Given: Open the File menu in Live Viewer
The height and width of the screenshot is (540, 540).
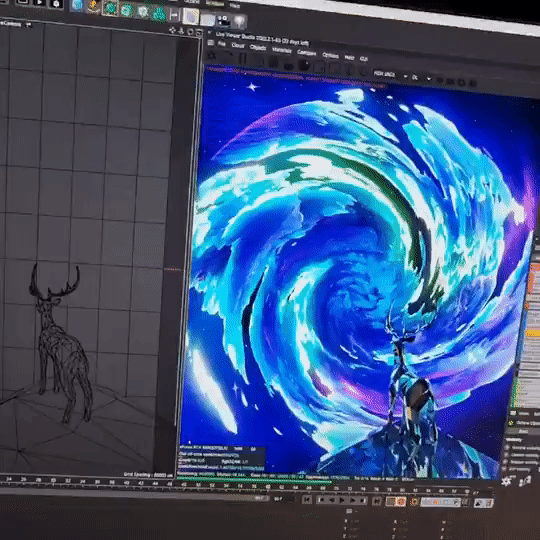Looking at the screenshot, I should 222,44.
